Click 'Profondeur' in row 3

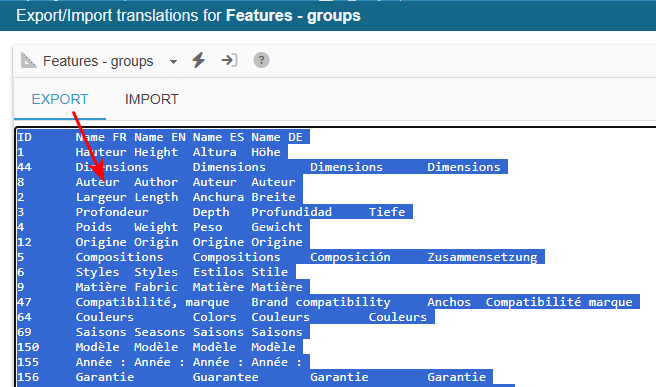(112, 213)
